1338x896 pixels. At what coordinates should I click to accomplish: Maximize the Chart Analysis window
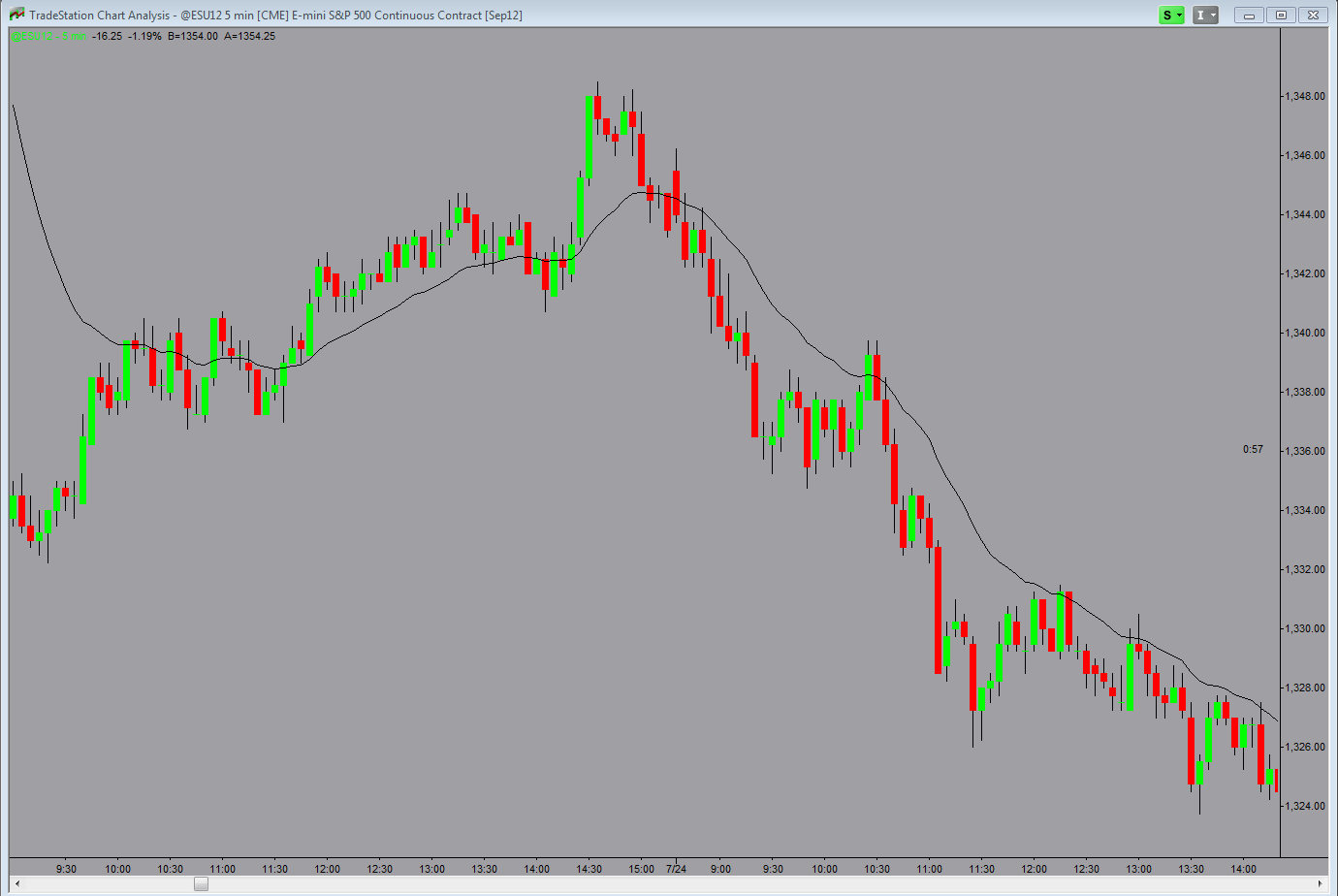click(x=1281, y=15)
